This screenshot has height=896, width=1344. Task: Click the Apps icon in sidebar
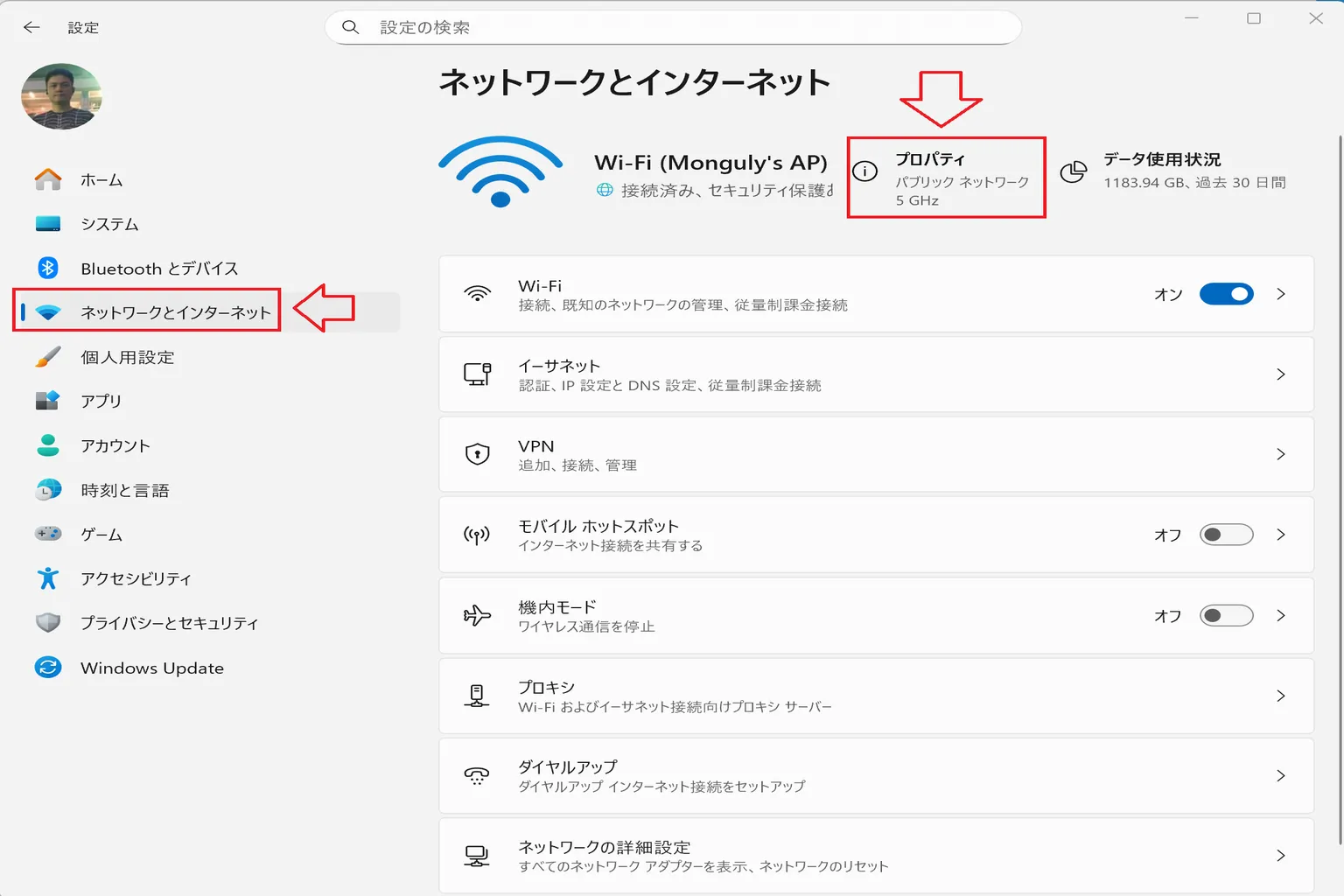(x=48, y=401)
